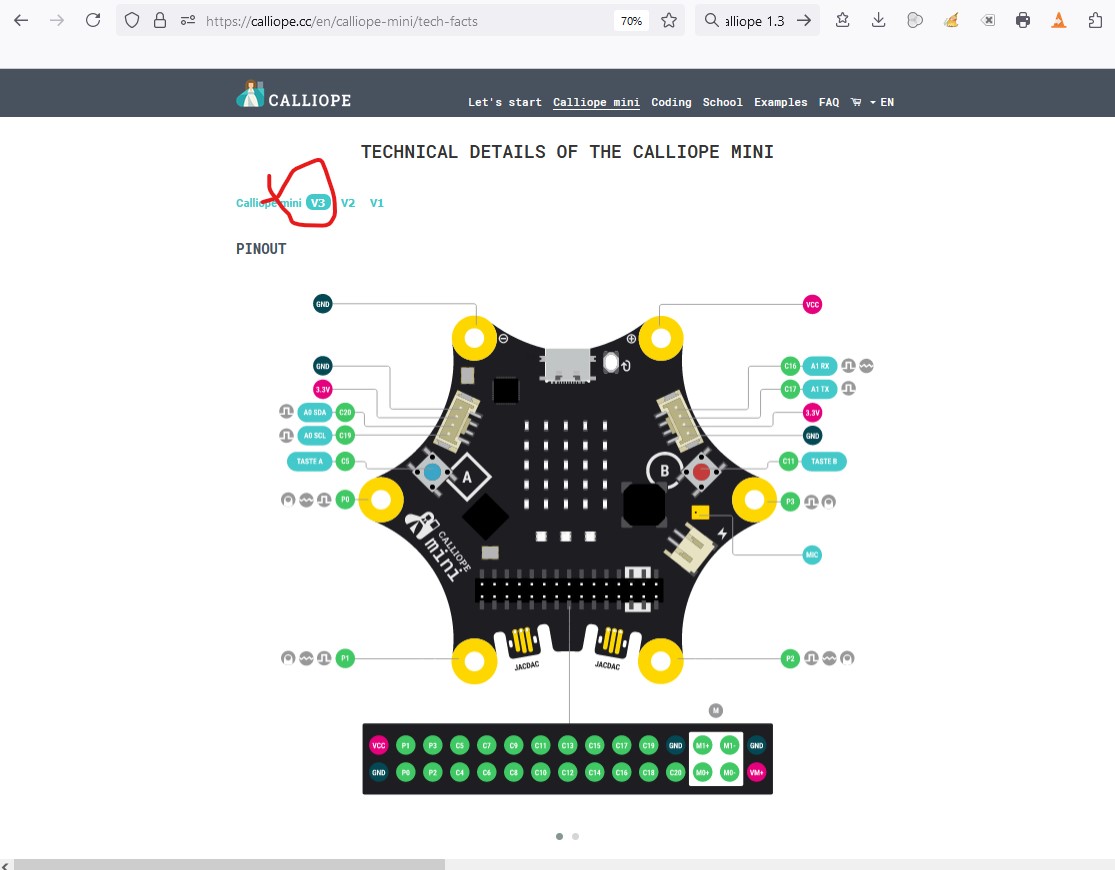Open the shopping cart icon
The width and height of the screenshot is (1115, 870).
pos(855,102)
